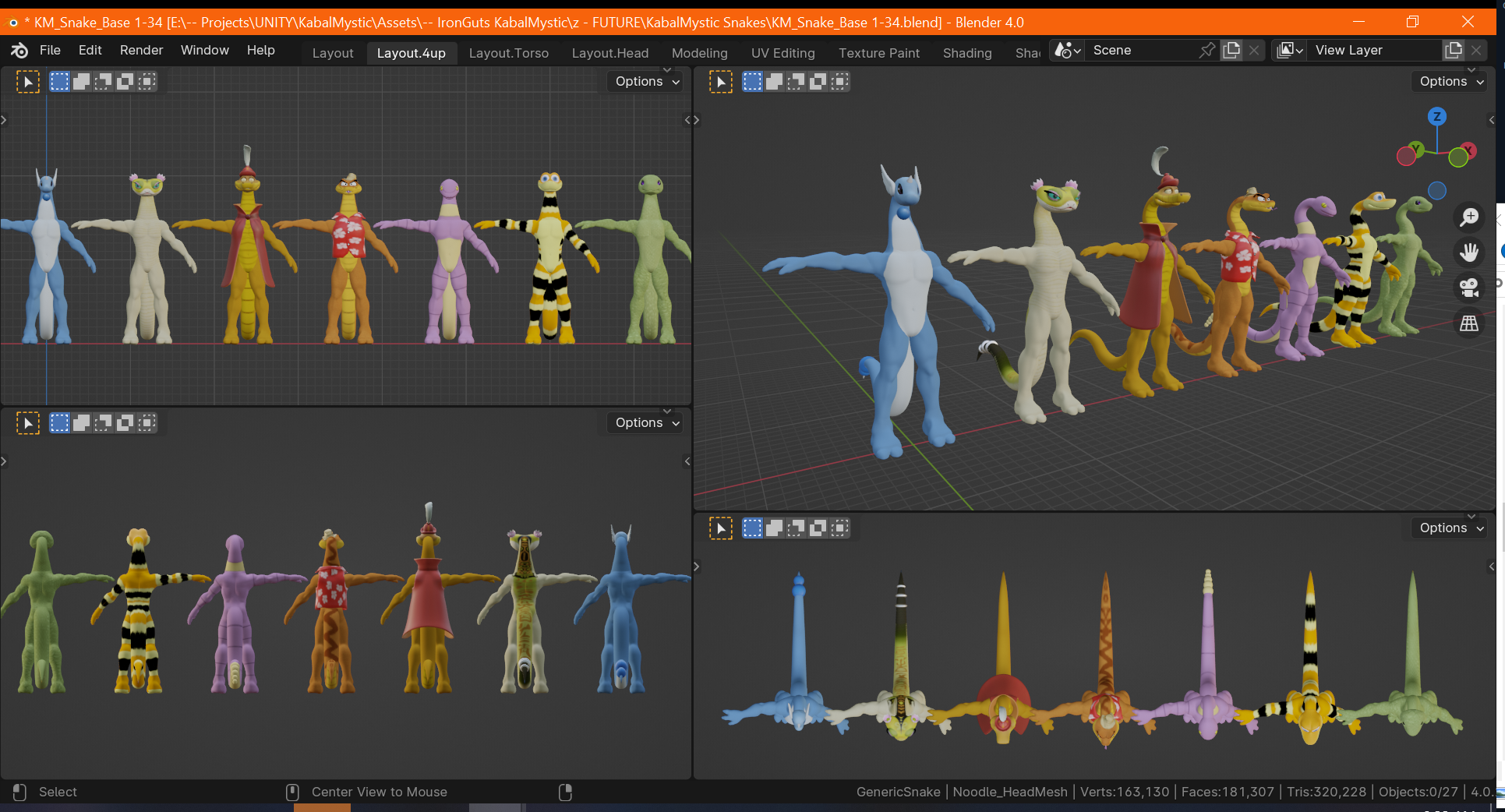Image resolution: width=1505 pixels, height=812 pixels.
Task: Toggle the scene pin icon
Action: click(1206, 51)
